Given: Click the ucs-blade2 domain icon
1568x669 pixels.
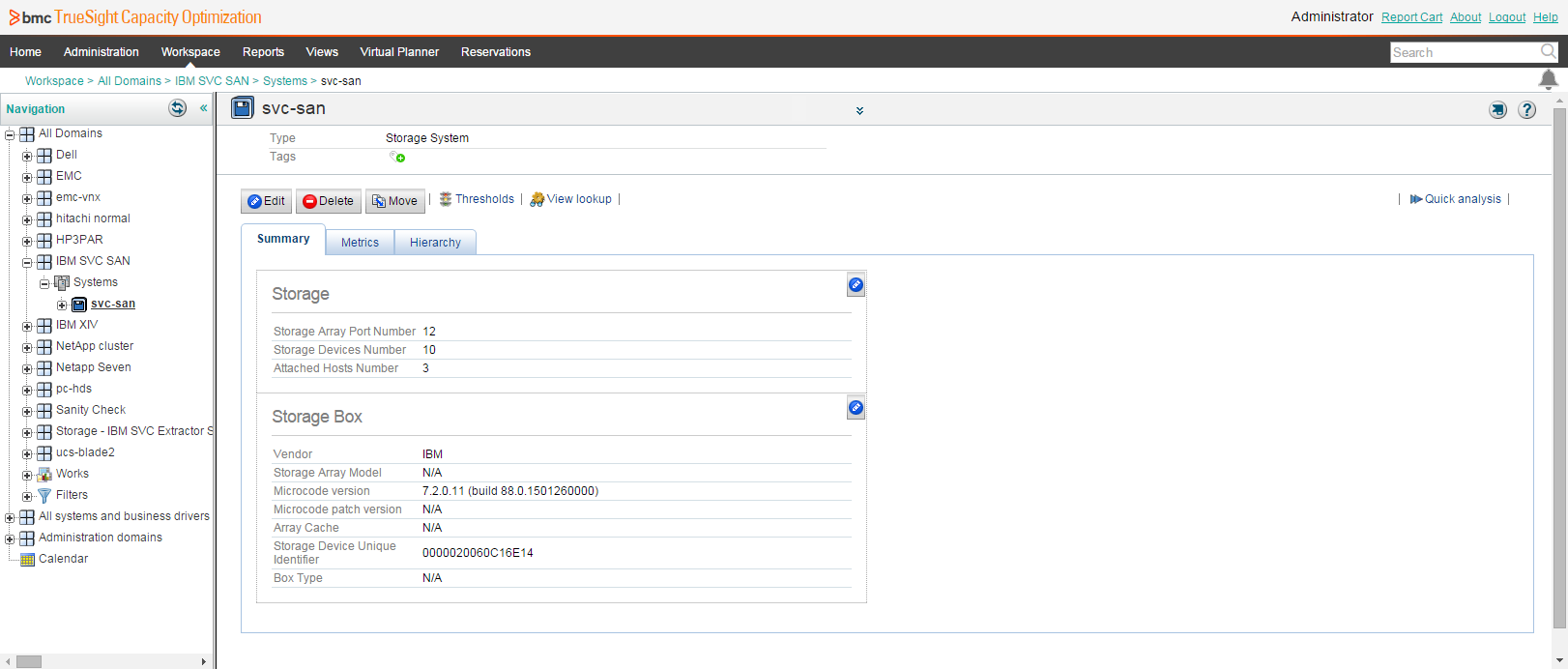Looking at the screenshot, I should coord(44,453).
